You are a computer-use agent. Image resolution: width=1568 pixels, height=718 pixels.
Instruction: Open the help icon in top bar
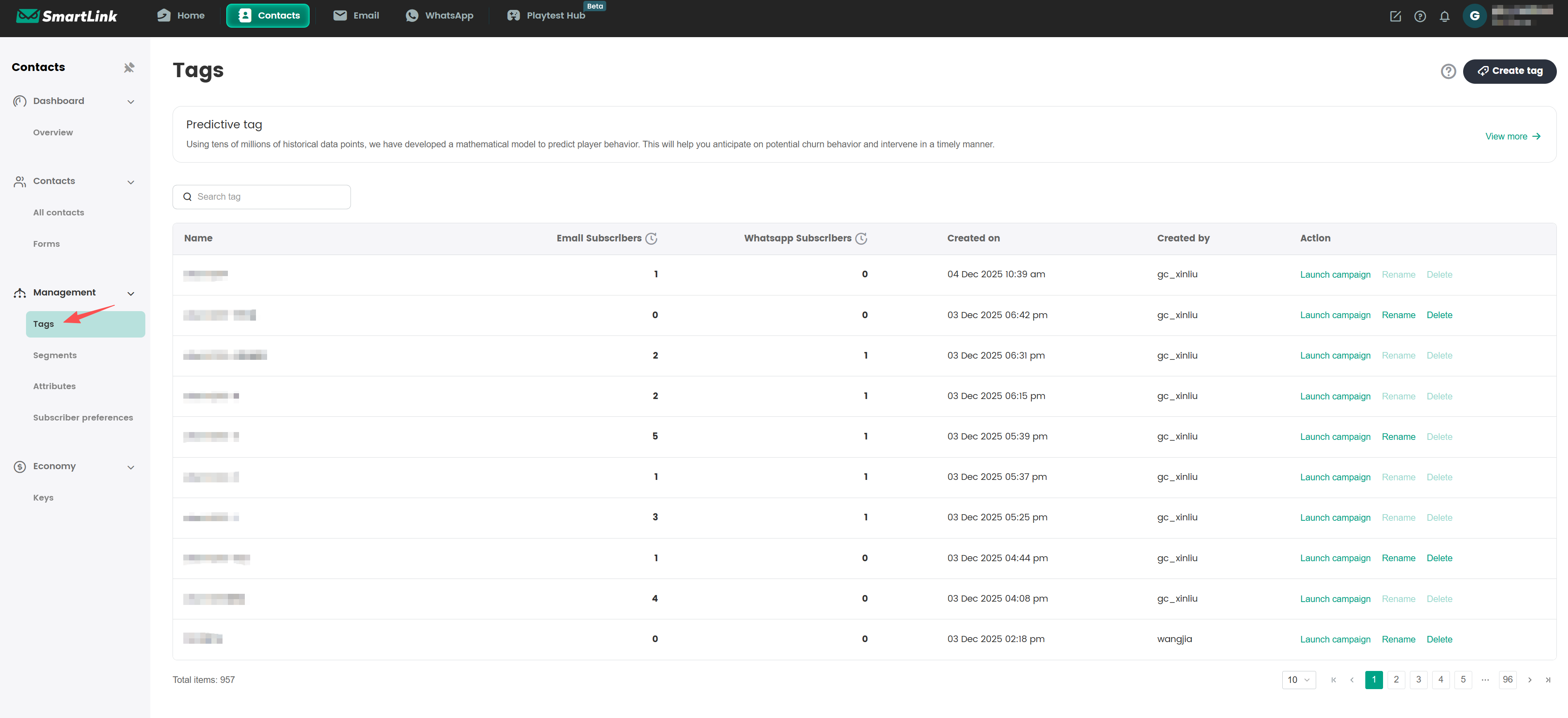coord(1419,17)
